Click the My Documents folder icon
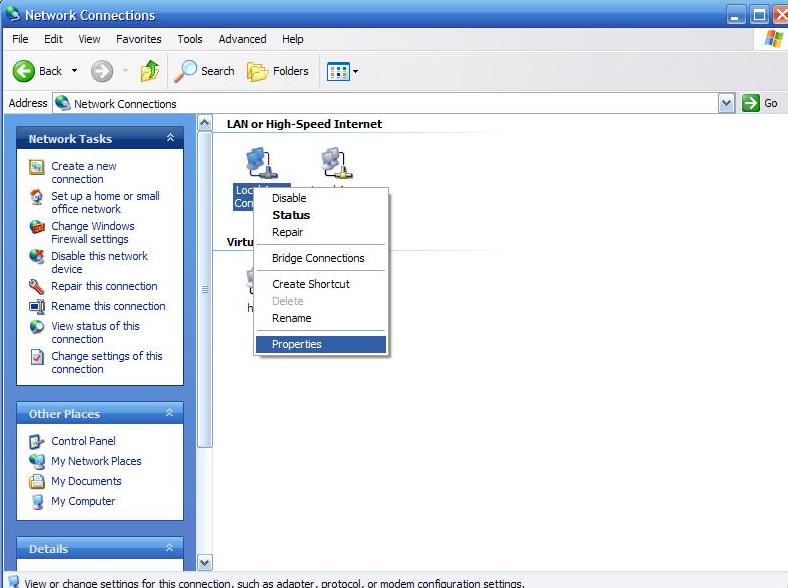 pos(37,481)
